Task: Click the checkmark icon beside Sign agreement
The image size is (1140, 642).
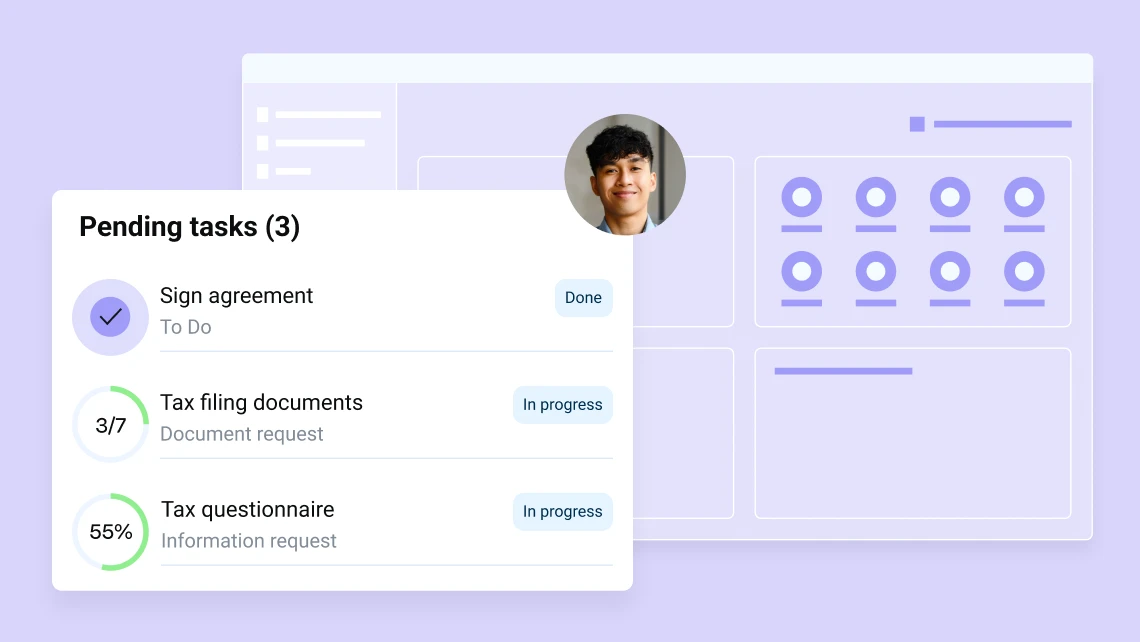Action: click(x=110, y=316)
